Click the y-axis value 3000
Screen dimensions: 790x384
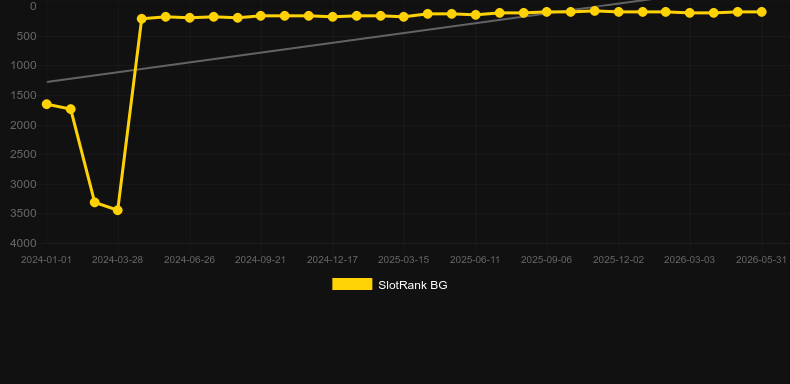tap(24, 184)
